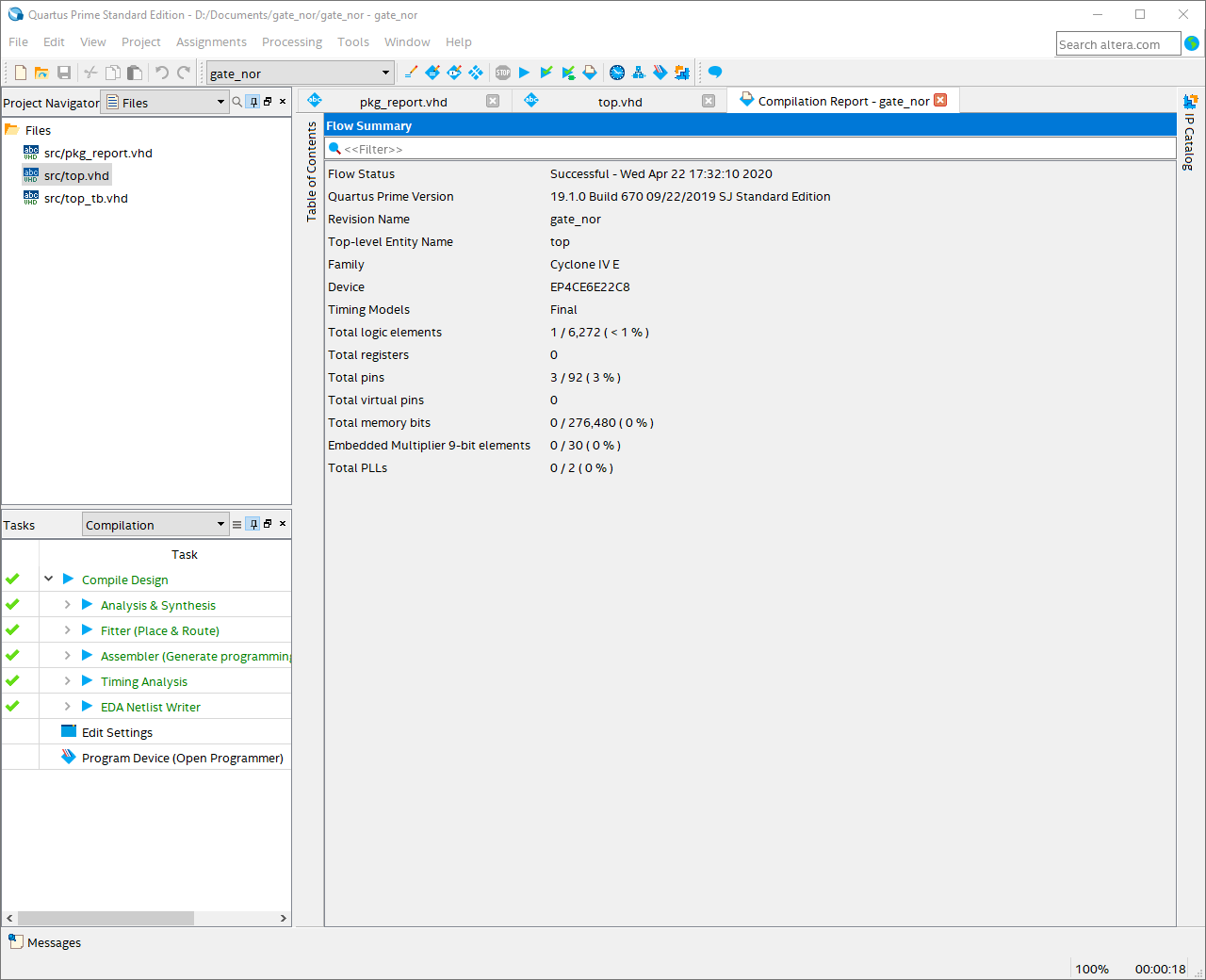The width and height of the screenshot is (1206, 980).
Task: Open the Pin Planner toolbar icon
Action: click(454, 73)
